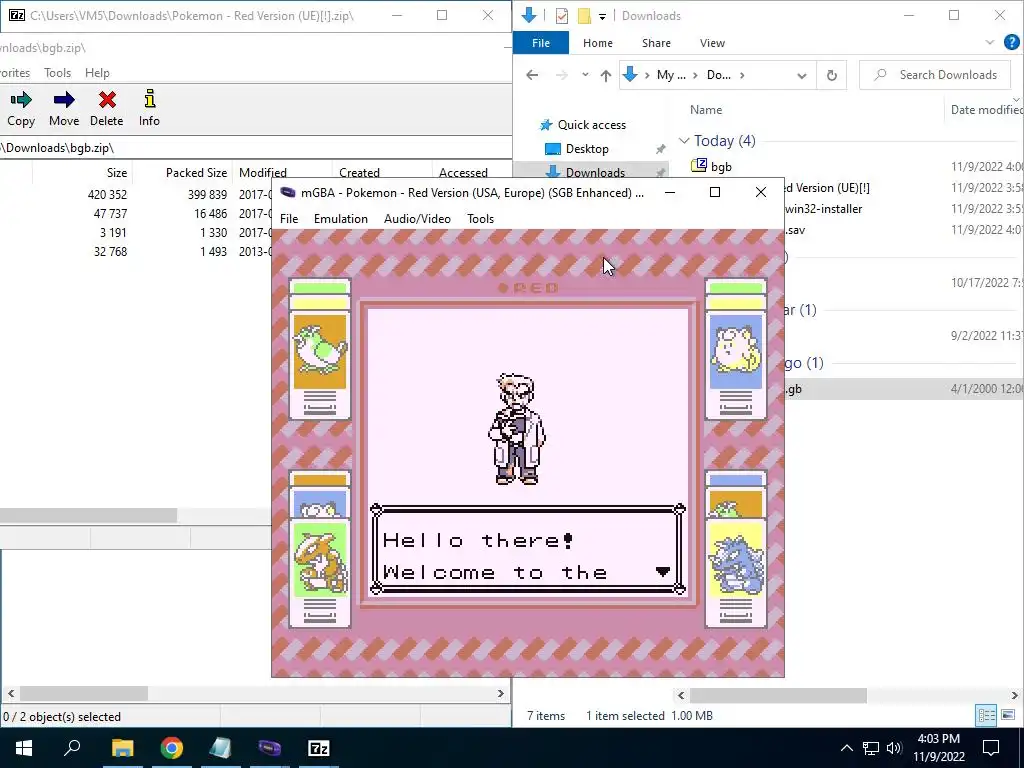Click the Copy icon in 7-Zip toolbar

21,100
